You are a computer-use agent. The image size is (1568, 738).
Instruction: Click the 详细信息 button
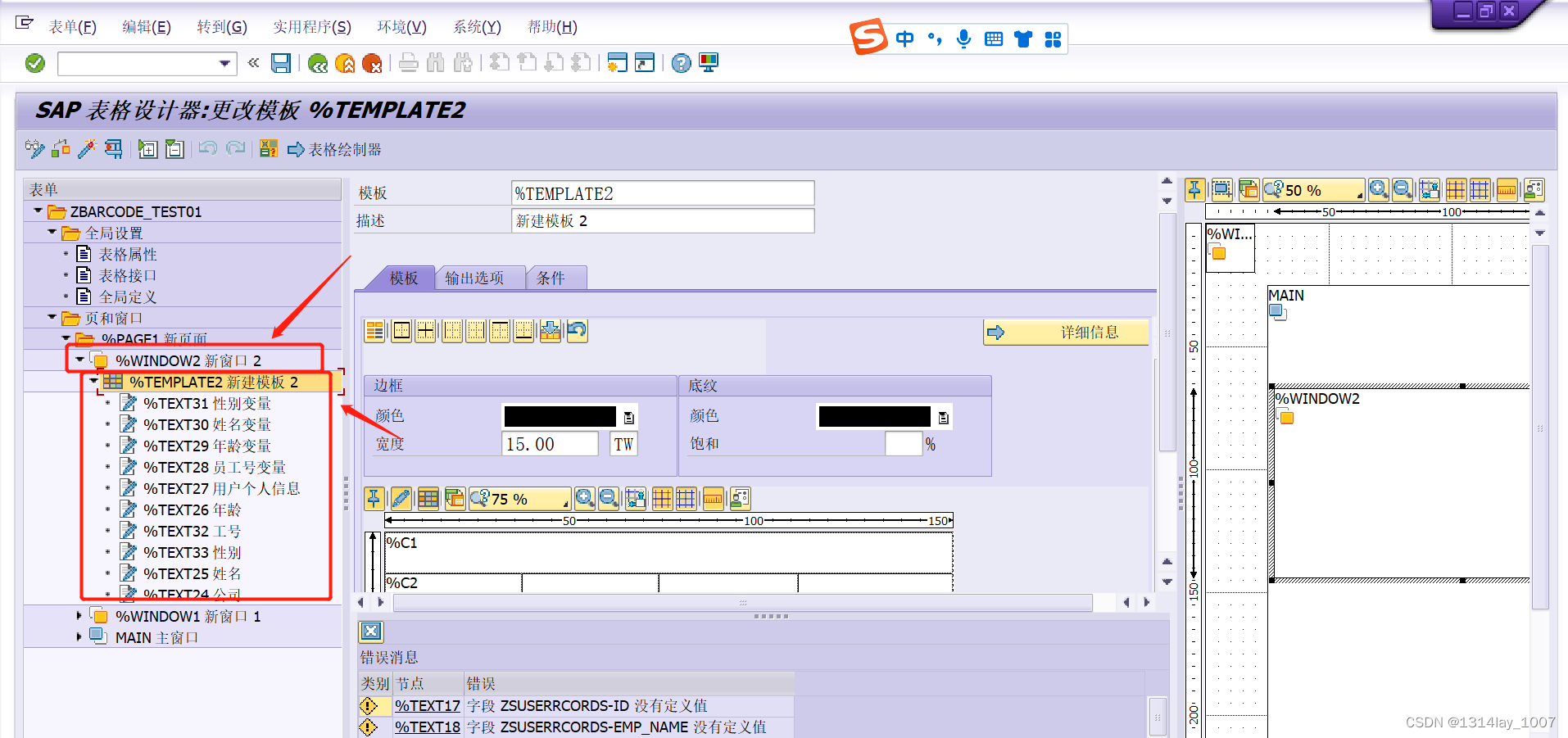[x=1066, y=332]
